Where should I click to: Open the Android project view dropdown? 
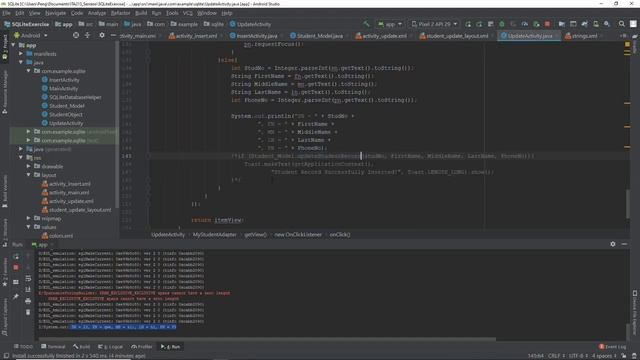pyautogui.click(x=31, y=36)
